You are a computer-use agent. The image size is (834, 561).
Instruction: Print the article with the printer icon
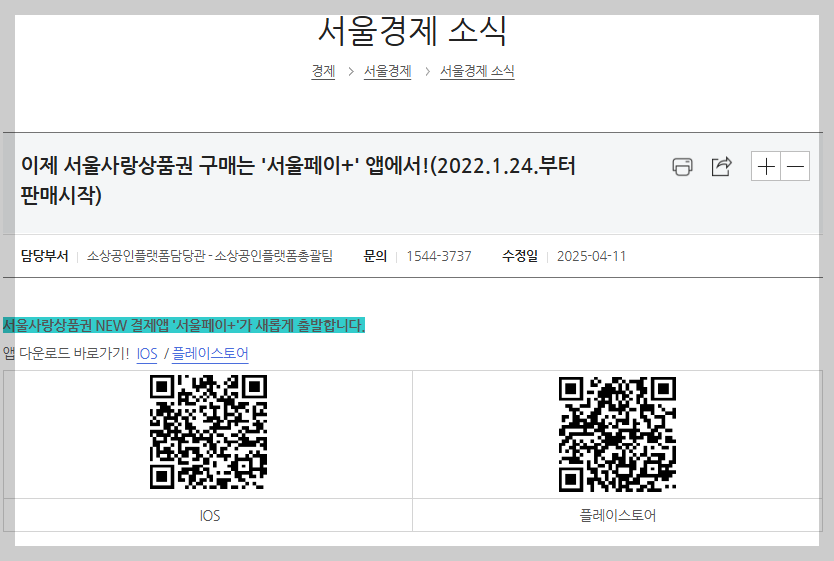[x=682, y=166]
